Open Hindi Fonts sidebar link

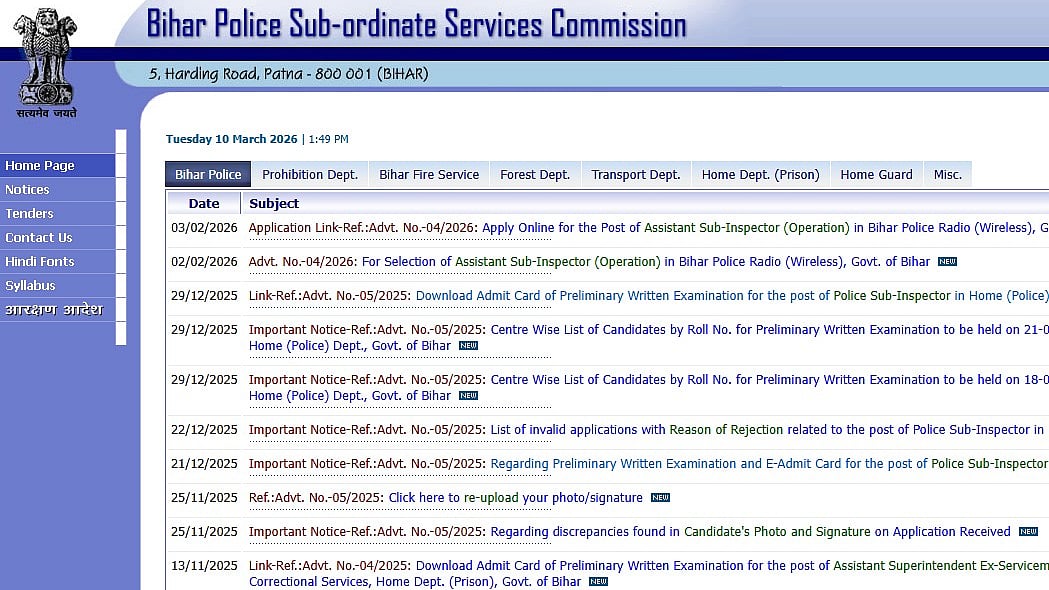click(x=40, y=262)
